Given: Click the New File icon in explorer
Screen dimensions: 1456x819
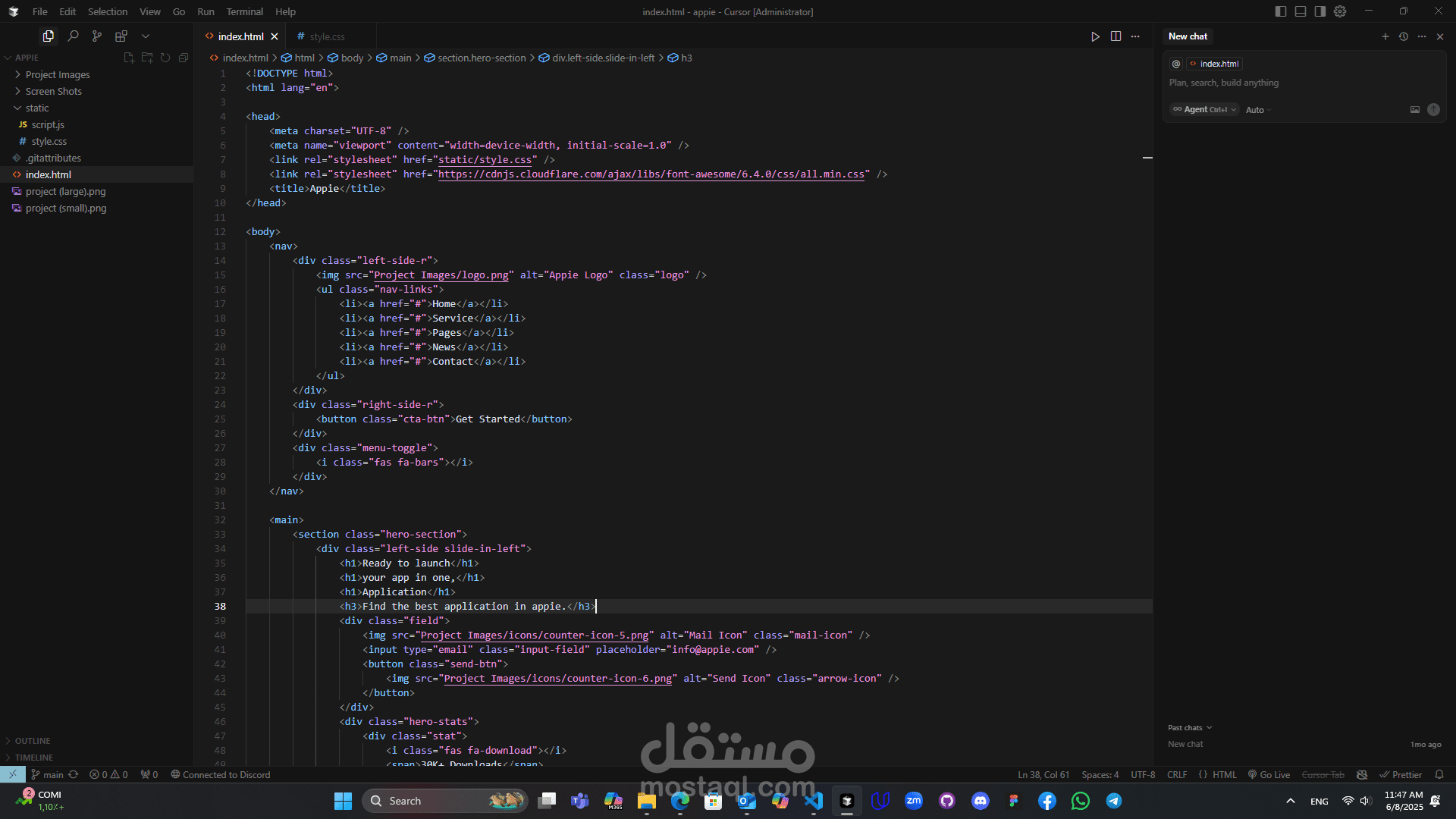Looking at the screenshot, I should (x=129, y=58).
